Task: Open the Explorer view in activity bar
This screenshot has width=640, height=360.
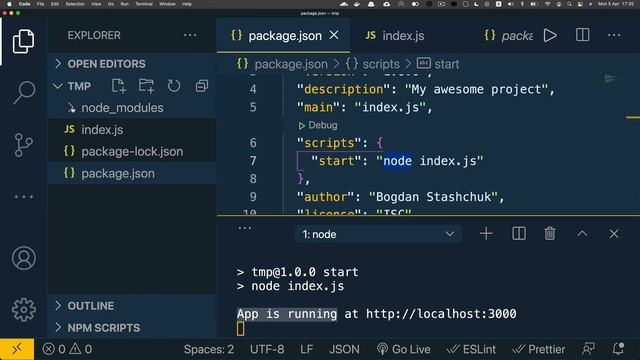Action: click(x=23, y=41)
